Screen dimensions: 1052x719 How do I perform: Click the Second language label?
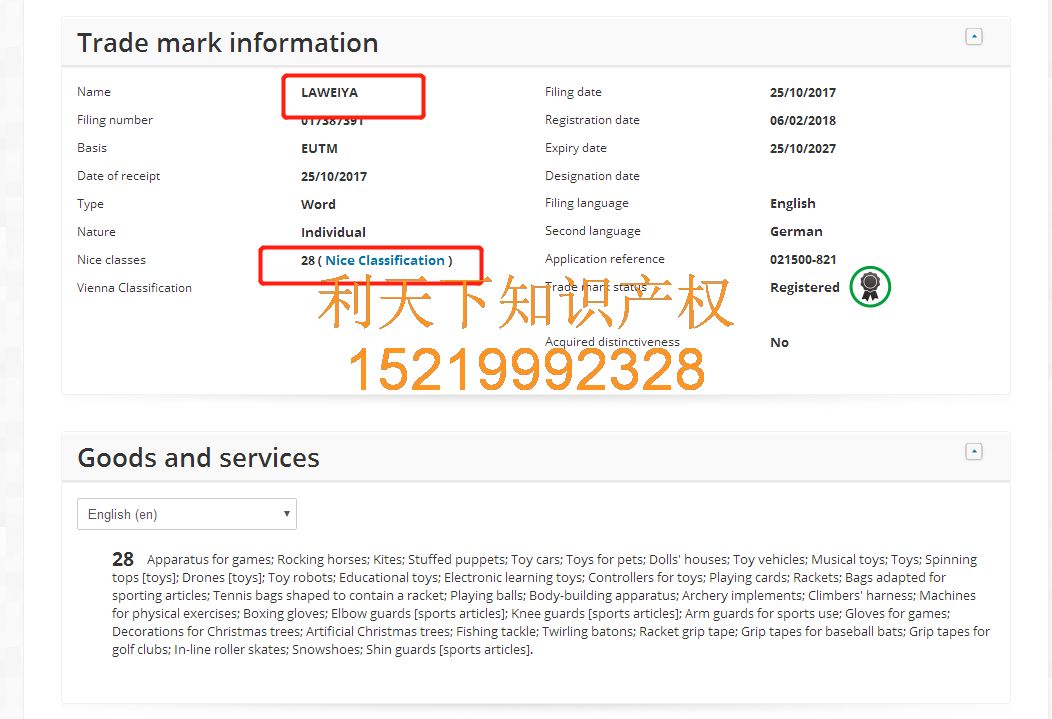click(x=592, y=231)
